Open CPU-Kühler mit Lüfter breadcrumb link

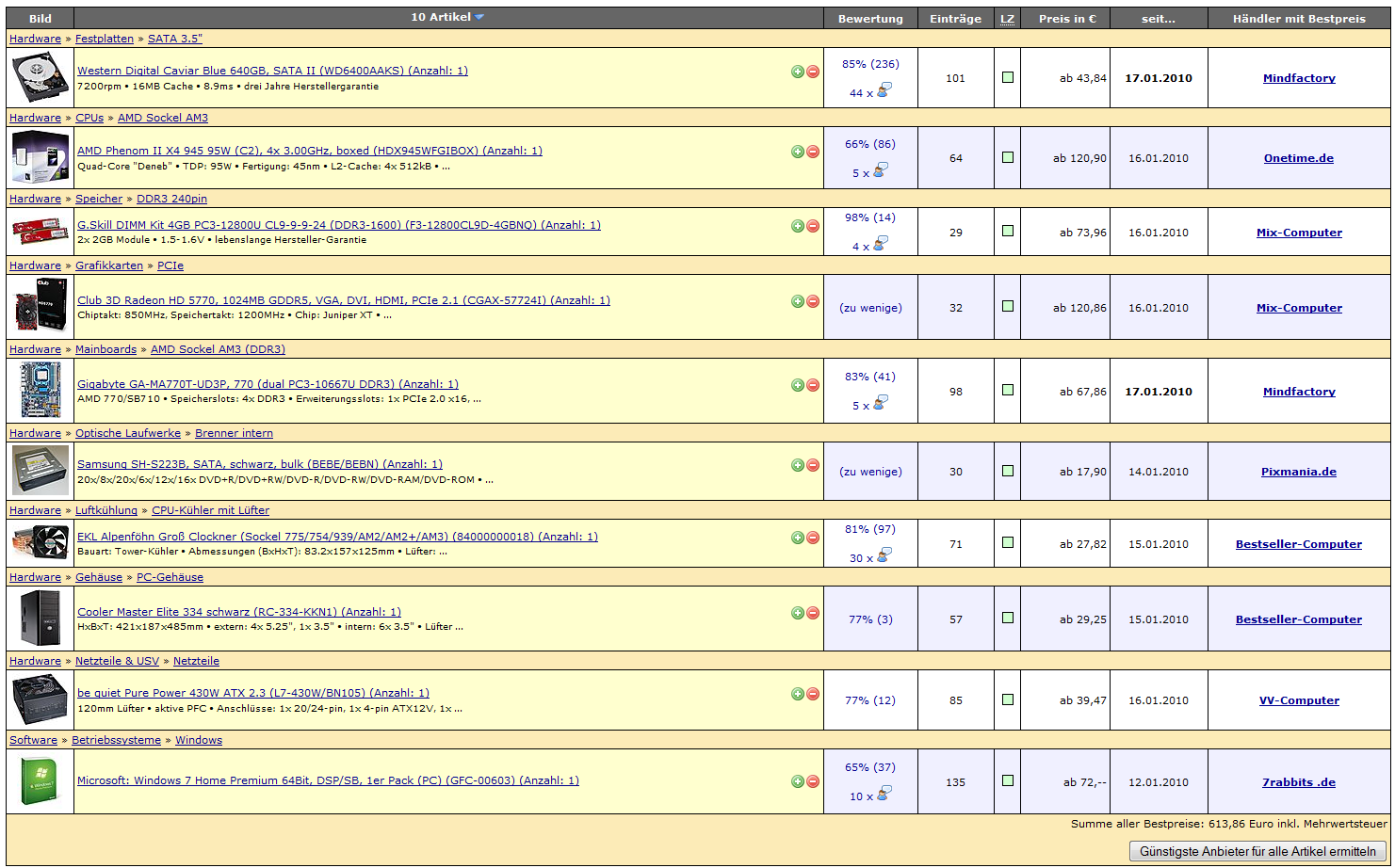(x=210, y=510)
